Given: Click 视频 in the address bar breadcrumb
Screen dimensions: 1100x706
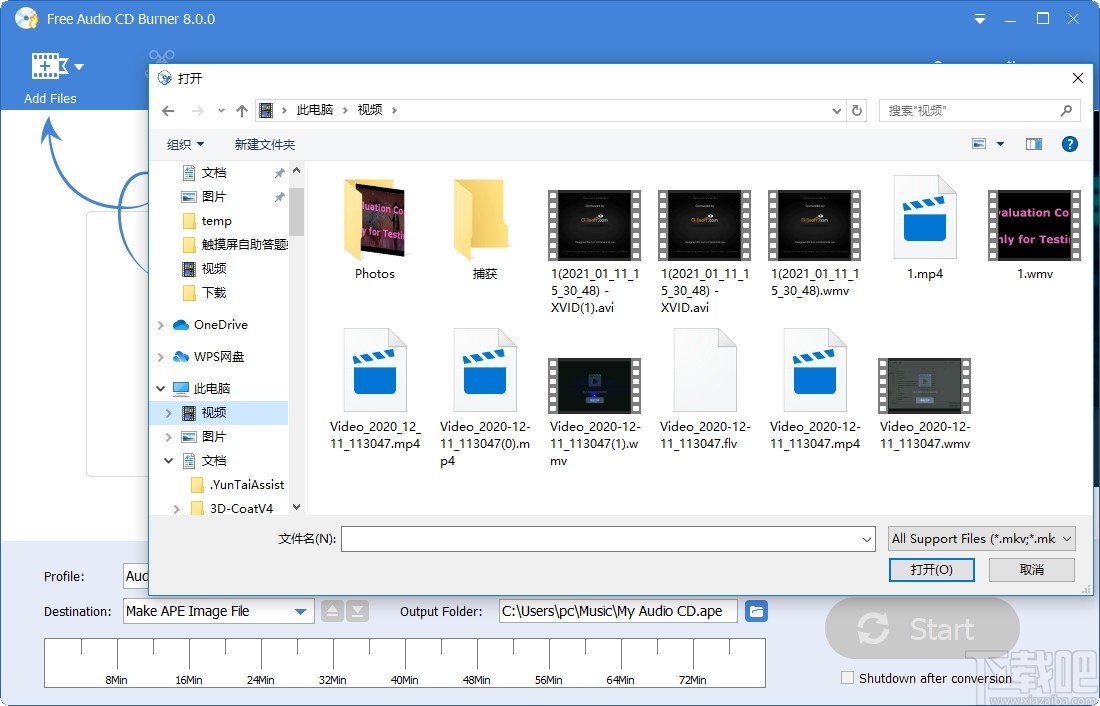Looking at the screenshot, I should click(370, 110).
